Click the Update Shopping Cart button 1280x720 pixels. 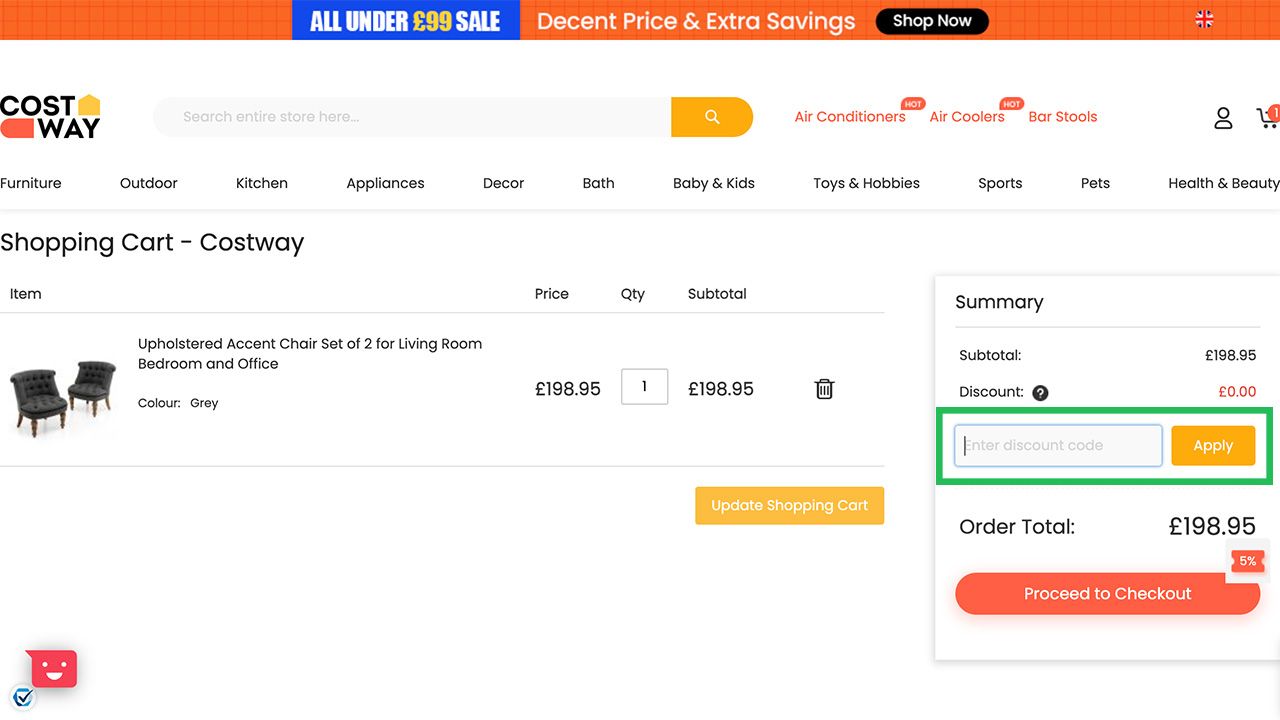tap(790, 505)
